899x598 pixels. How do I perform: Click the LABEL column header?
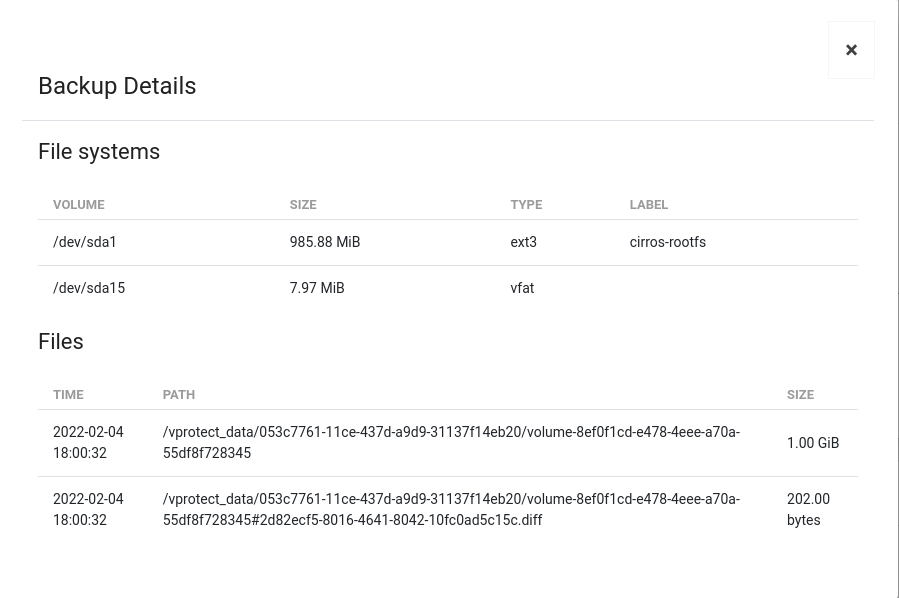click(649, 205)
